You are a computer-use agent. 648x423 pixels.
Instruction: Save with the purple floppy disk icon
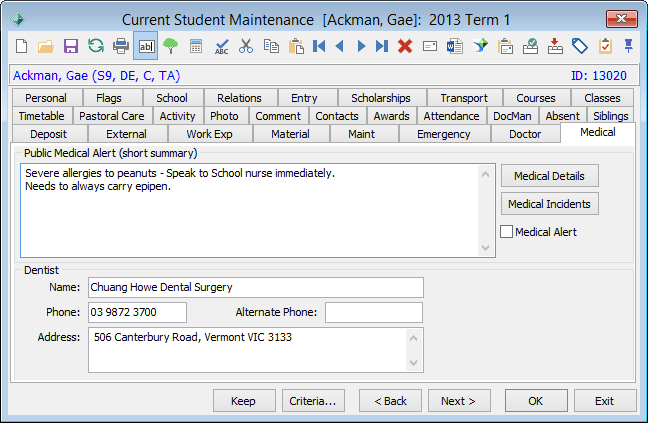click(71, 46)
